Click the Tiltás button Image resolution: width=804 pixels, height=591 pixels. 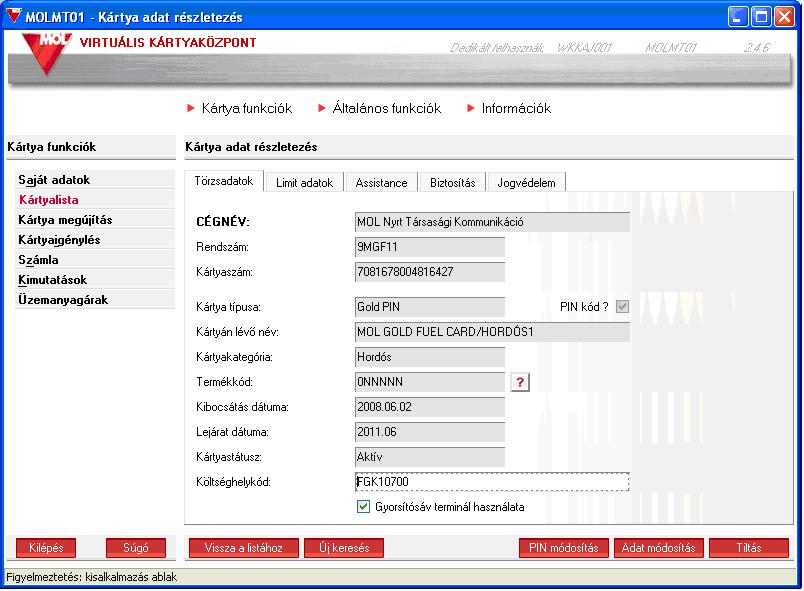749,548
